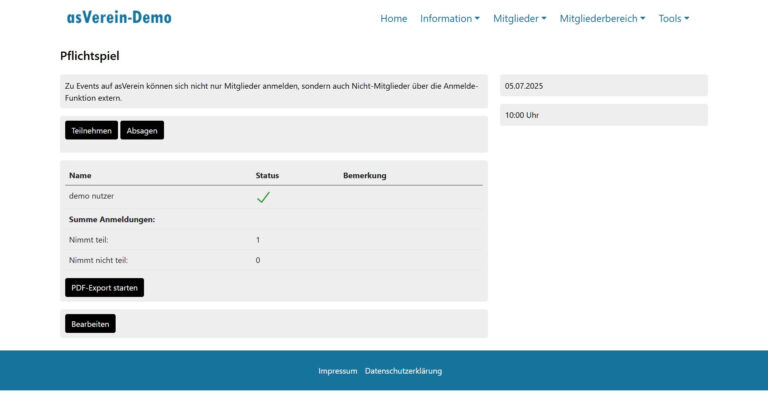Image resolution: width=768 pixels, height=396 pixels.
Task: Click the 'Nimmt teil:' row label
Action: point(89,240)
